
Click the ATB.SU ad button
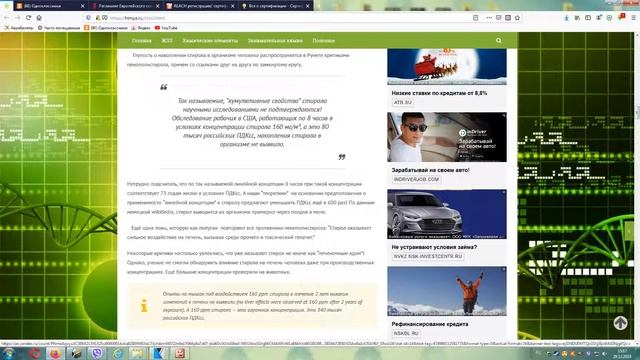[x=403, y=102]
